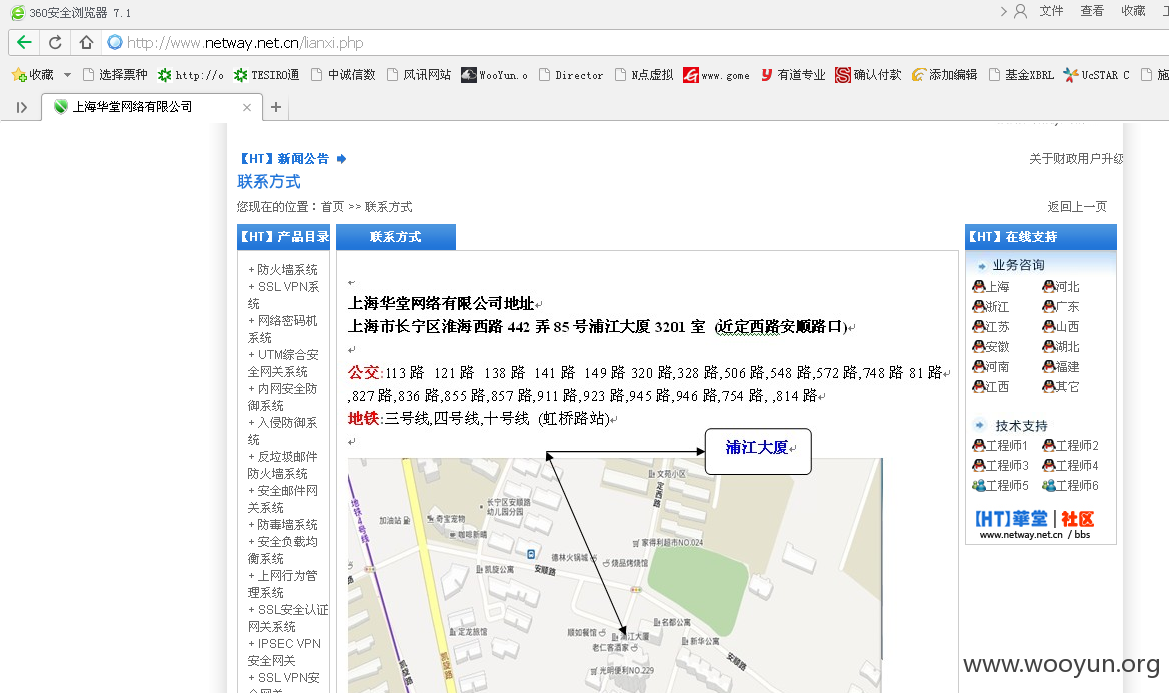Open the UcSTAR C bookmark

point(1097,75)
